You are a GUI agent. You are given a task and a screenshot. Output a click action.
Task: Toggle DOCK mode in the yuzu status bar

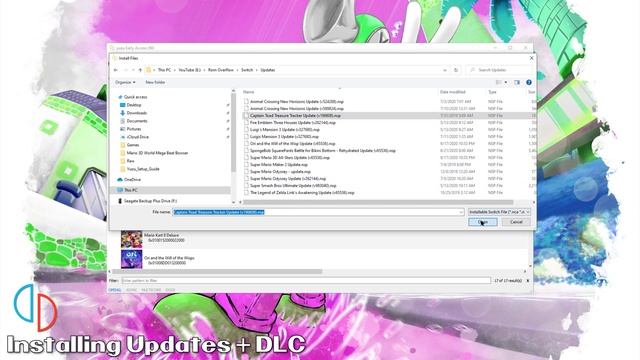170,290
